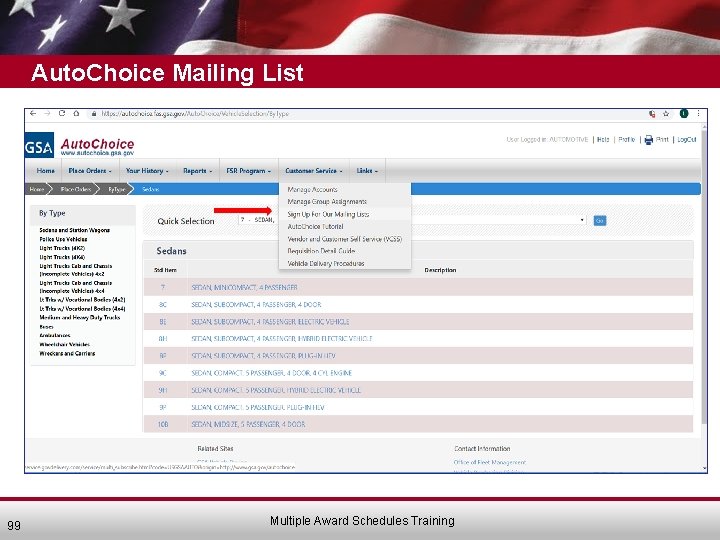Open Requisition Detail Guide entry
Screen dimensions: 720x540
pos(321,251)
